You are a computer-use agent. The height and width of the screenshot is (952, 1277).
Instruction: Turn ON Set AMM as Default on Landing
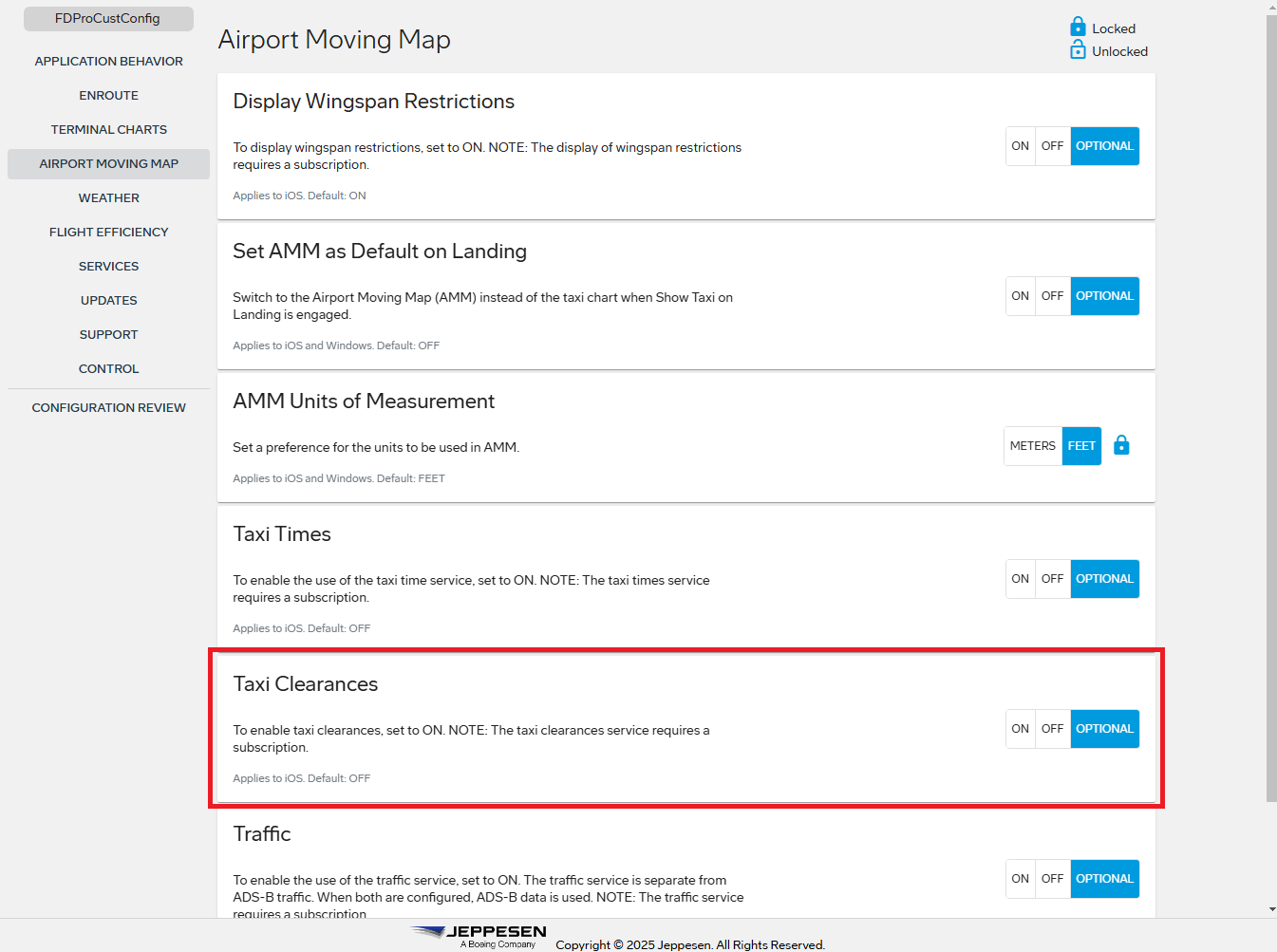pos(1020,296)
